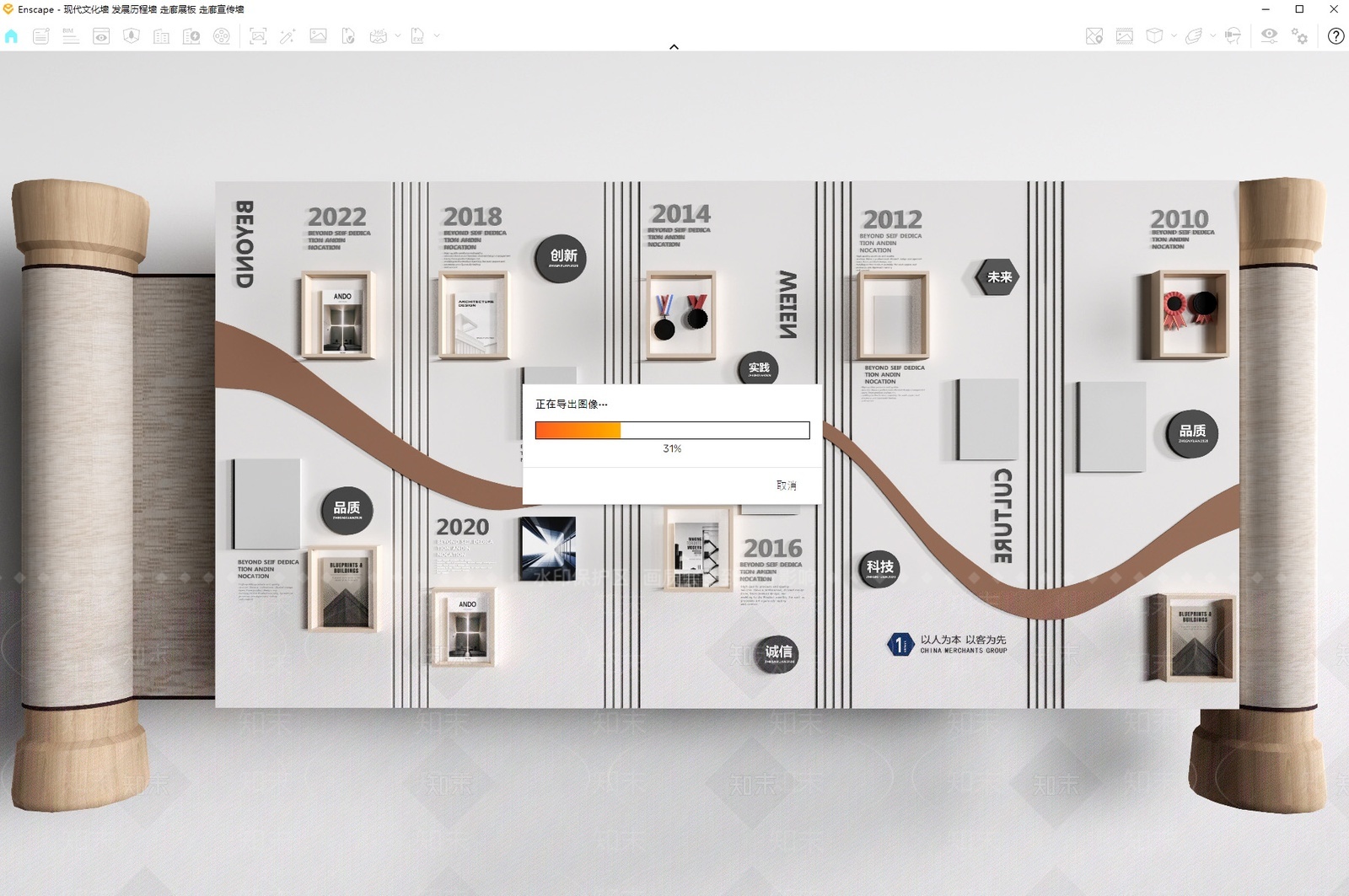Toggle the minimap location icon
Screen dimensions: 1349x896
click(x=1094, y=36)
